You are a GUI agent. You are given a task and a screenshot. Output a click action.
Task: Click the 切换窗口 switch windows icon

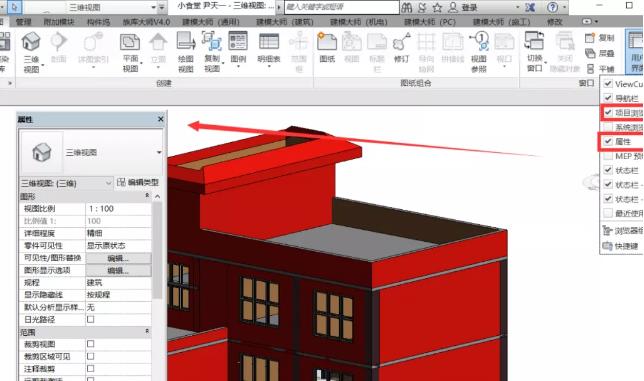pyautogui.click(x=534, y=41)
